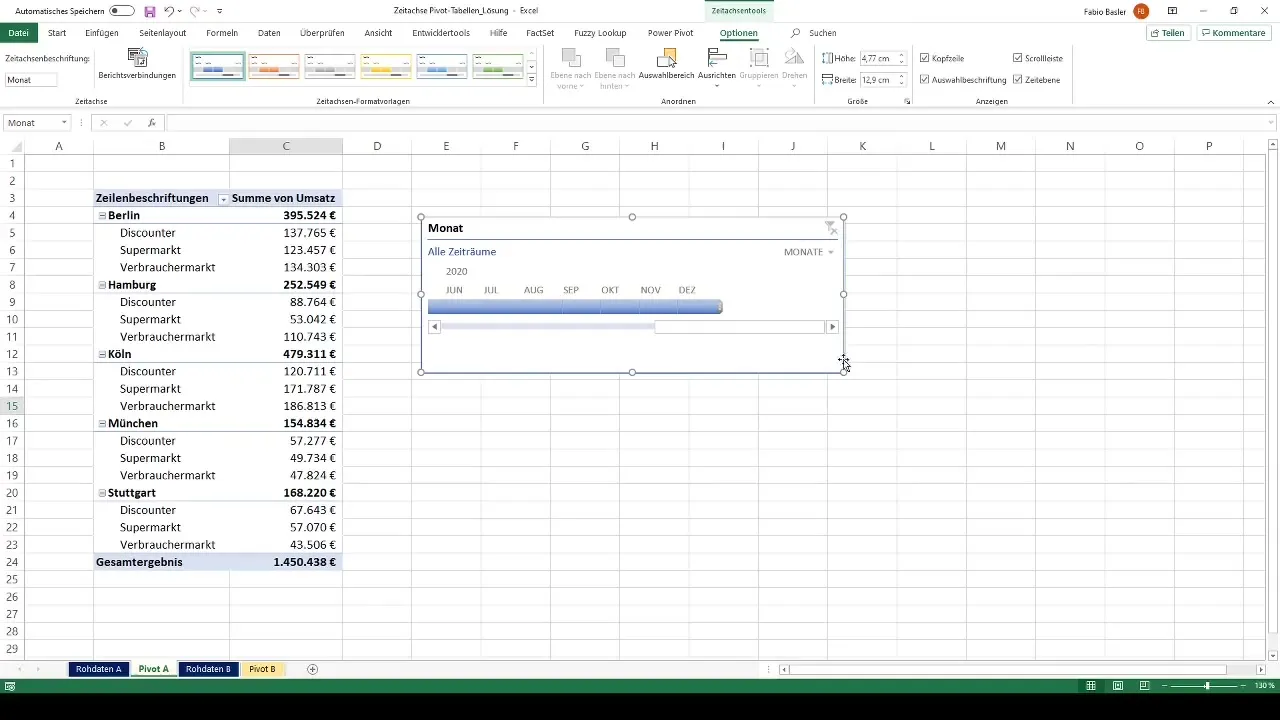Open the Datei tab
Viewport: 1280px width, 720px height.
(x=18, y=33)
